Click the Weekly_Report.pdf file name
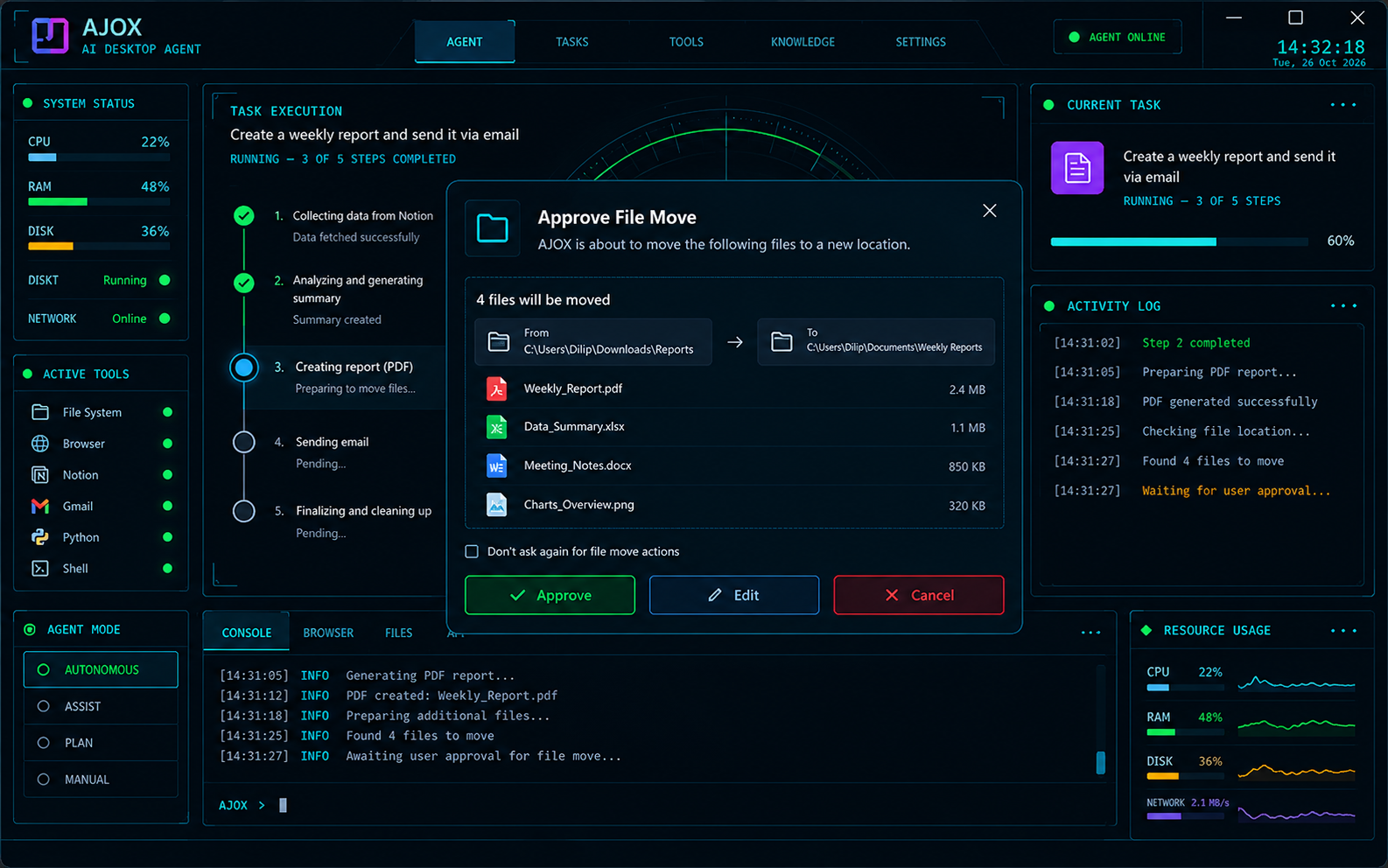 (573, 388)
